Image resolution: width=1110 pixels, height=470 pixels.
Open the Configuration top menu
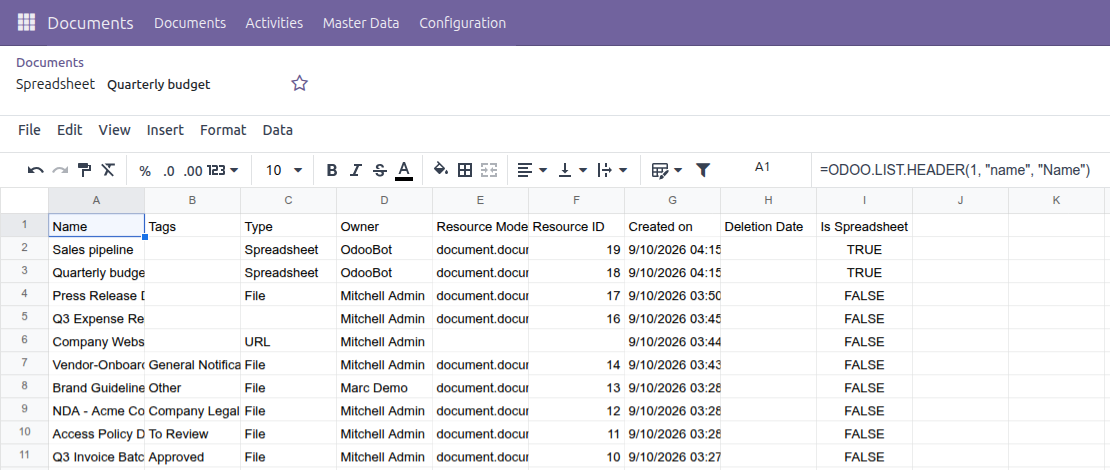pos(462,23)
